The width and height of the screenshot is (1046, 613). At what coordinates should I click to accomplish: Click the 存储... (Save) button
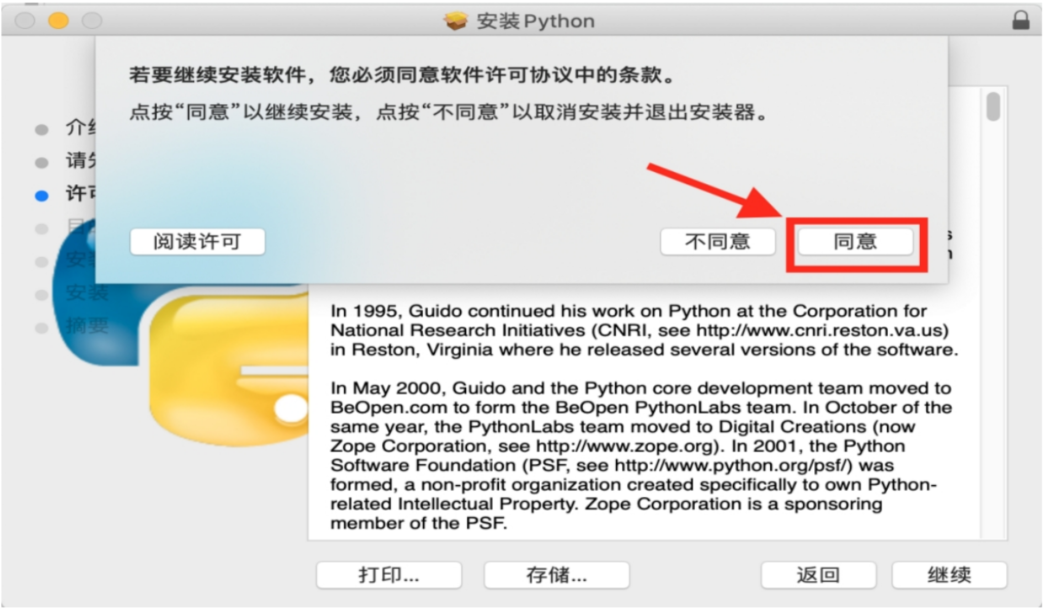click(556, 575)
